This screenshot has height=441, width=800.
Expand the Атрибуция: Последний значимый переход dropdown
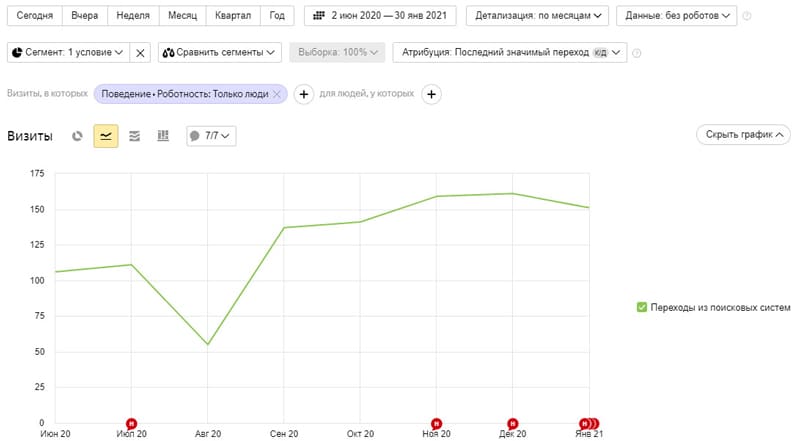point(510,53)
